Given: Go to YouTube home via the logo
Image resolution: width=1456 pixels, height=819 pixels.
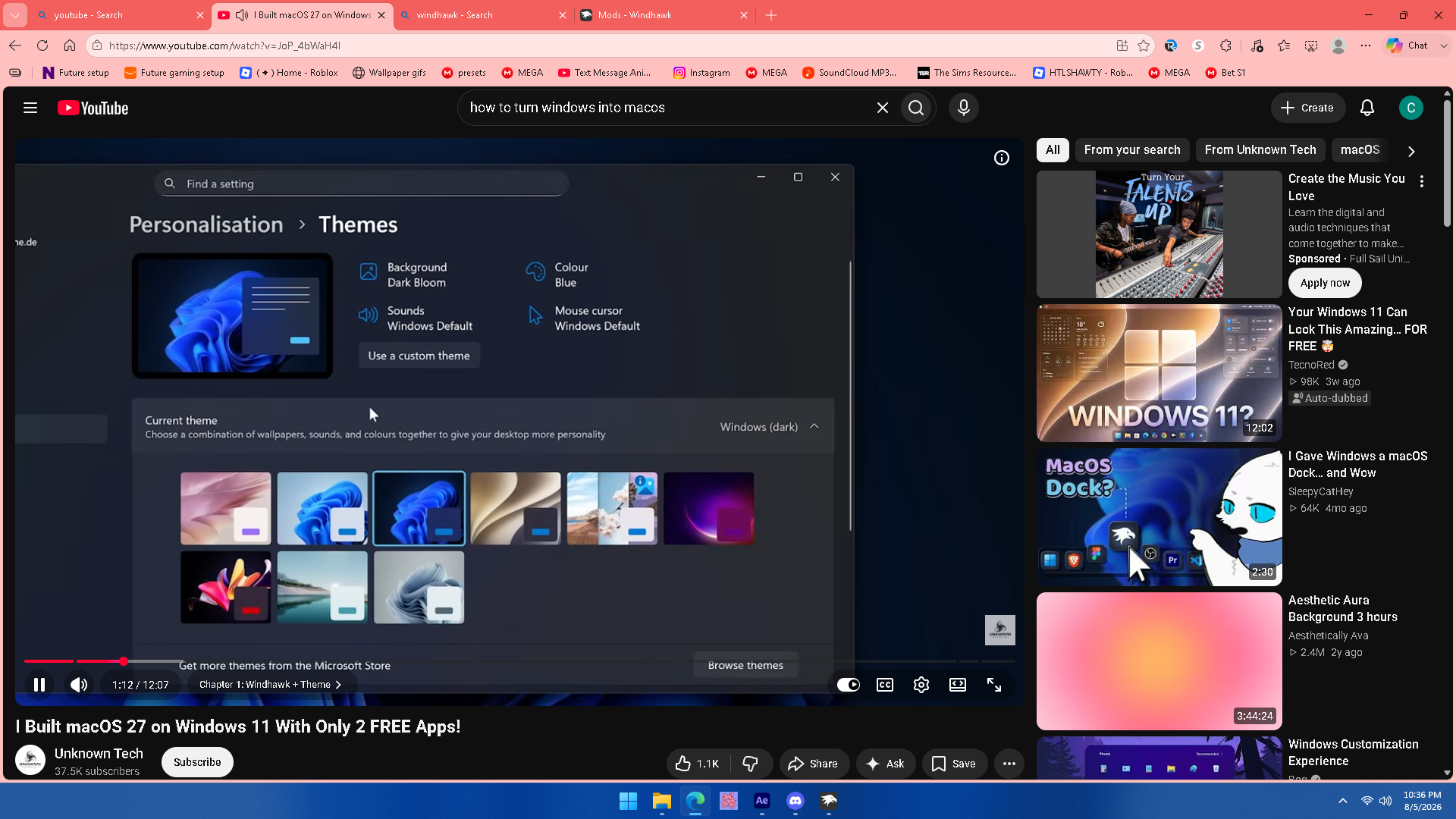Looking at the screenshot, I should click(93, 108).
